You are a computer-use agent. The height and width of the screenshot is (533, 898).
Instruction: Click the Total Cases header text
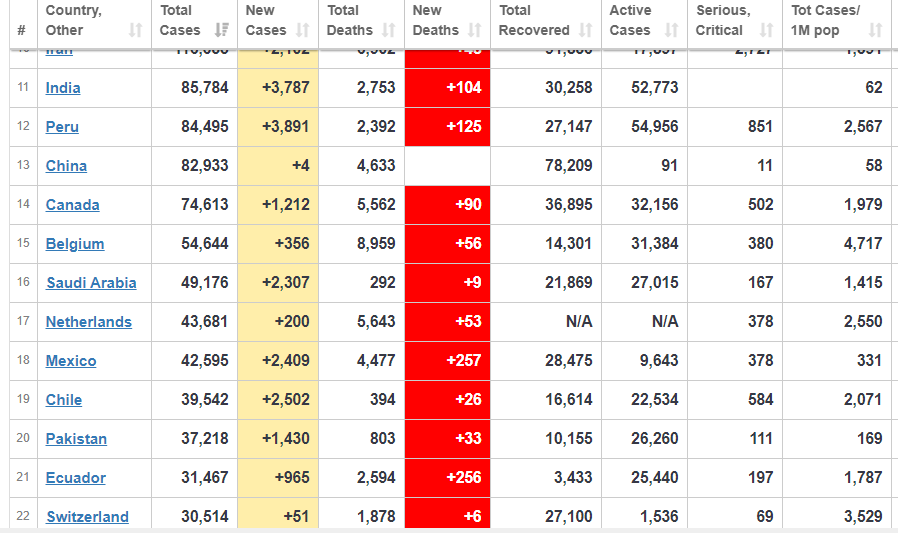[180, 20]
